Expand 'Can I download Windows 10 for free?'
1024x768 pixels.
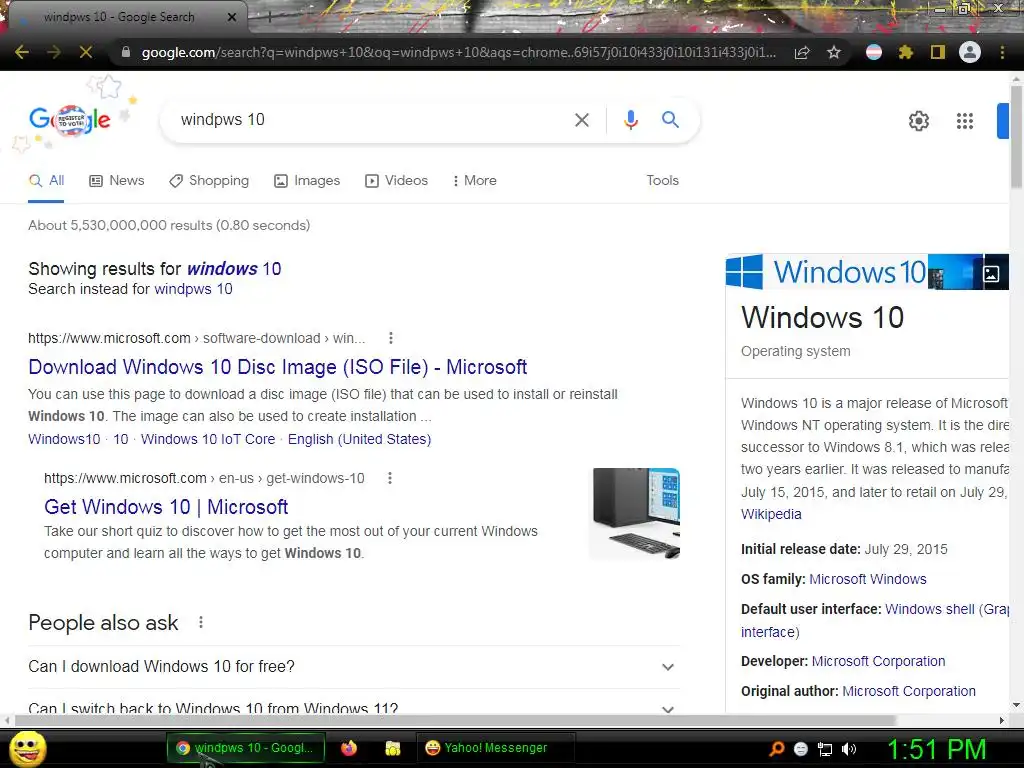[353, 667]
